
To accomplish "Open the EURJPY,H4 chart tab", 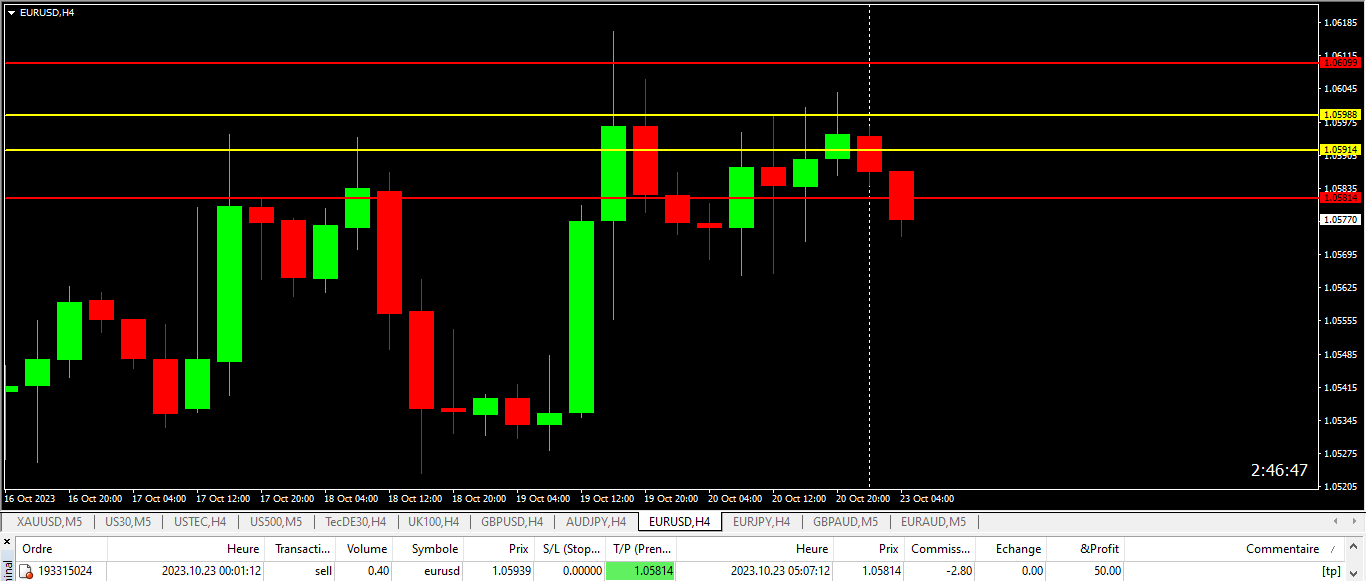I will 761,521.
